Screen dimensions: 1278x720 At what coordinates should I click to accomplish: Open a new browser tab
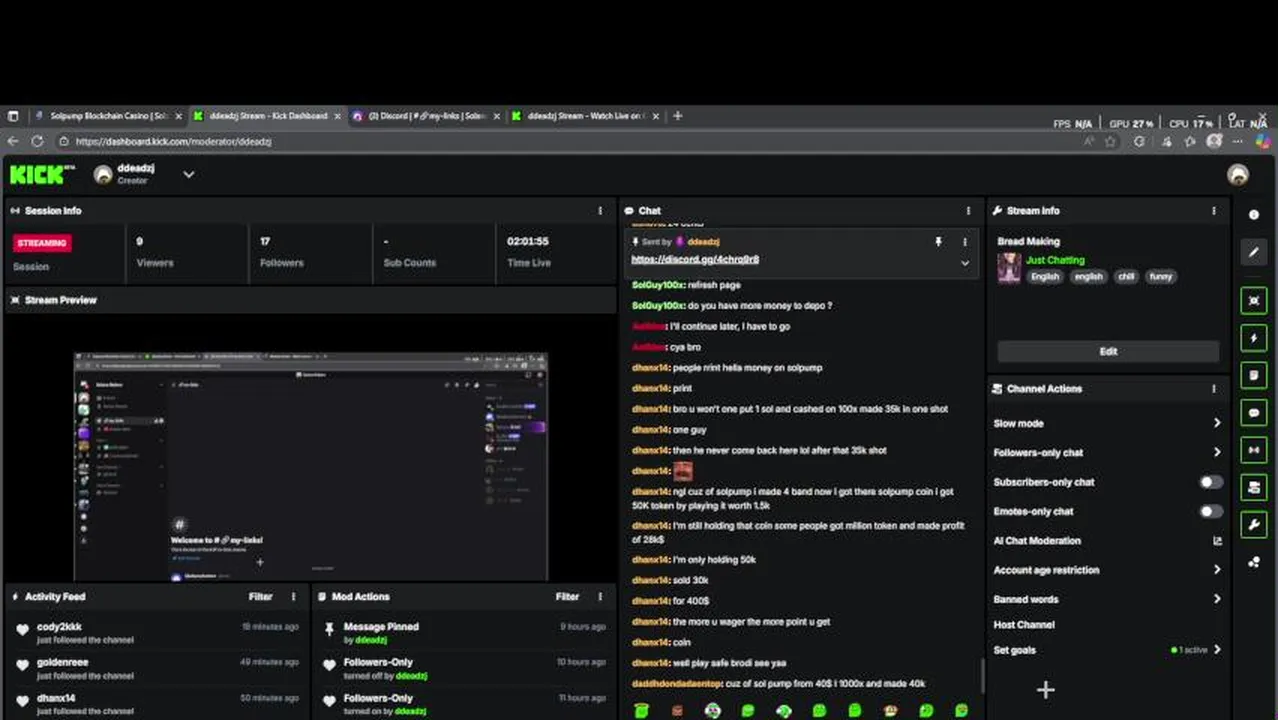[x=677, y=116]
